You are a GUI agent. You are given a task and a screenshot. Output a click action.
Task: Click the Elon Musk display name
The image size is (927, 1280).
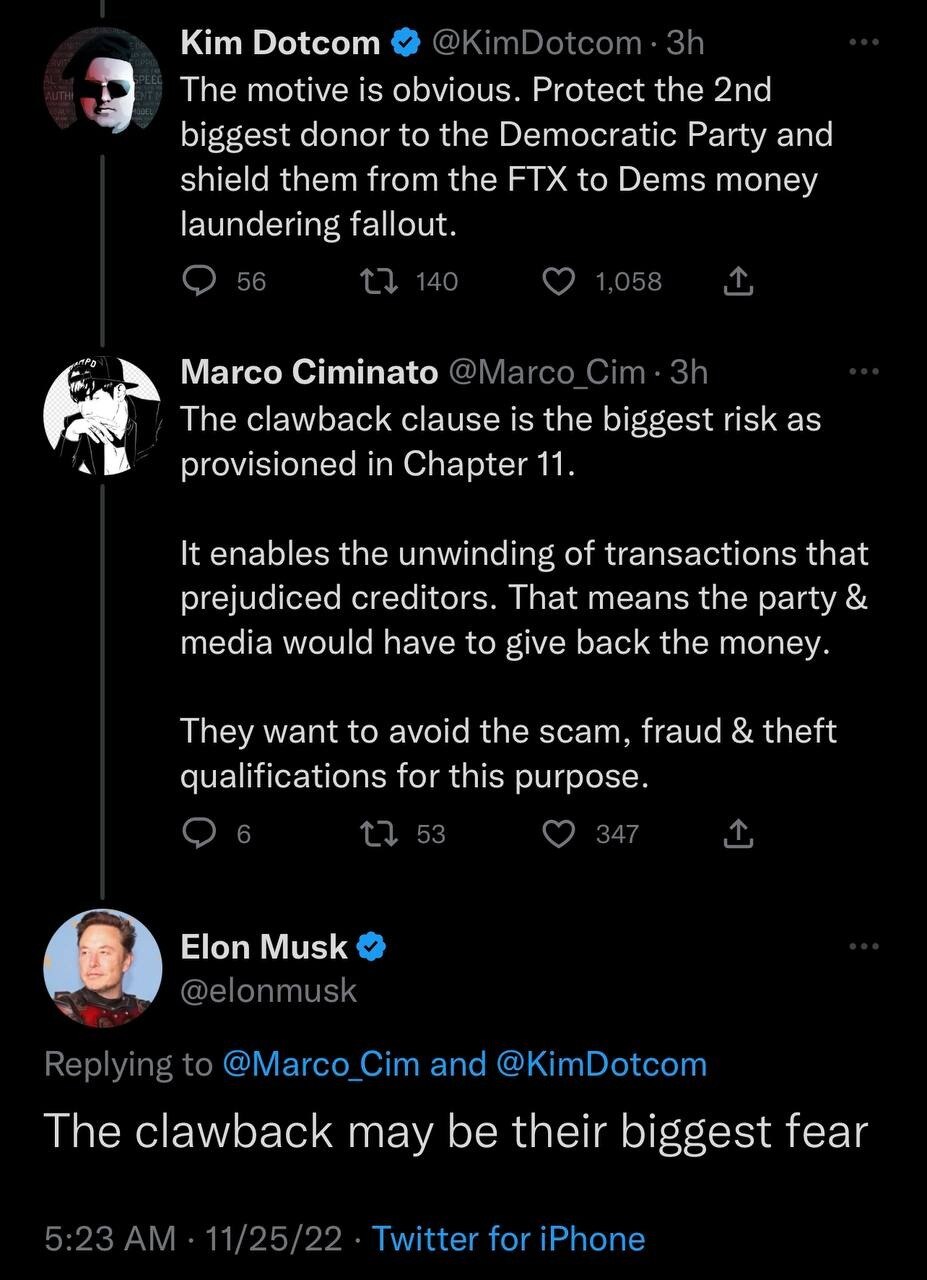pyautogui.click(x=264, y=946)
